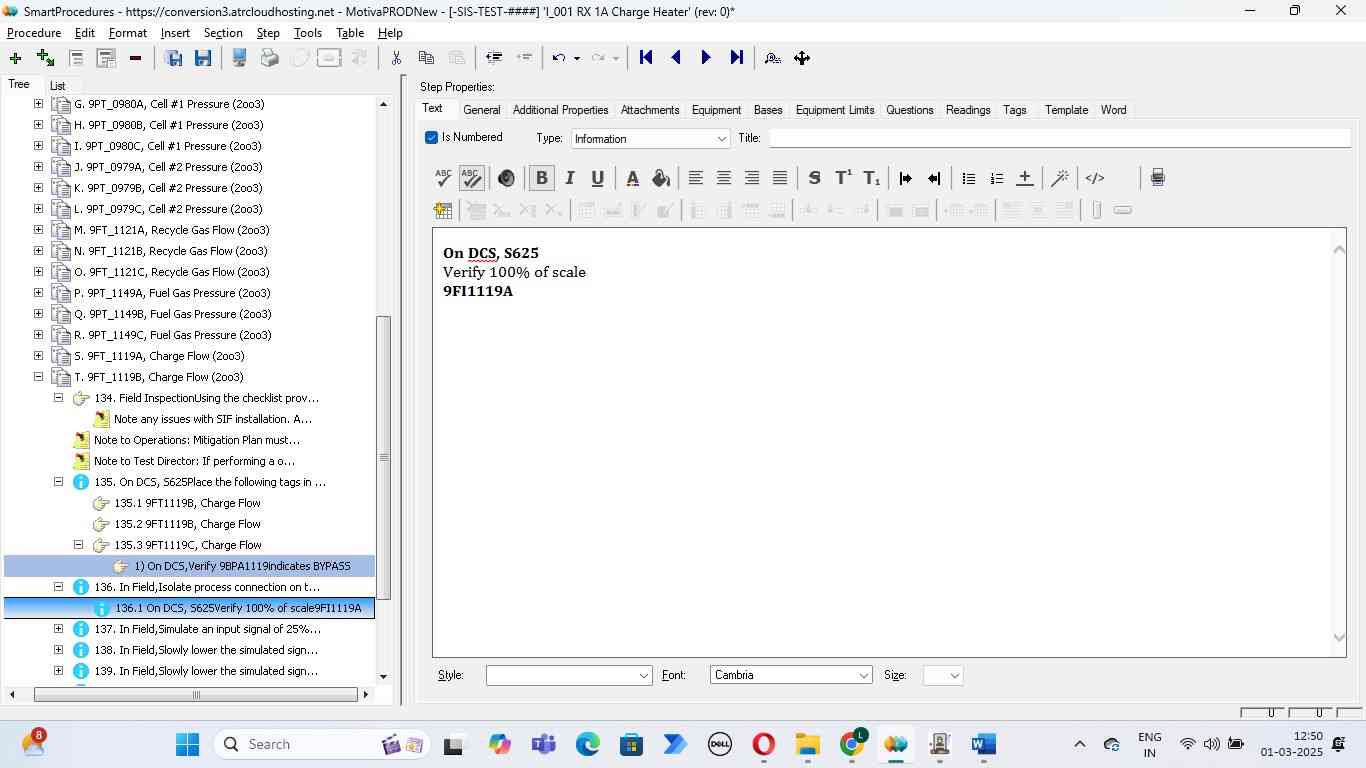Click the print icon in main toolbar
1366x768 pixels.
(269, 58)
